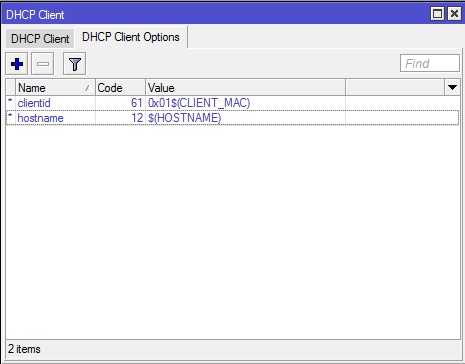Viewport: 465px width, 364px height.
Task: Select the clientid row name
Action: click(34, 103)
